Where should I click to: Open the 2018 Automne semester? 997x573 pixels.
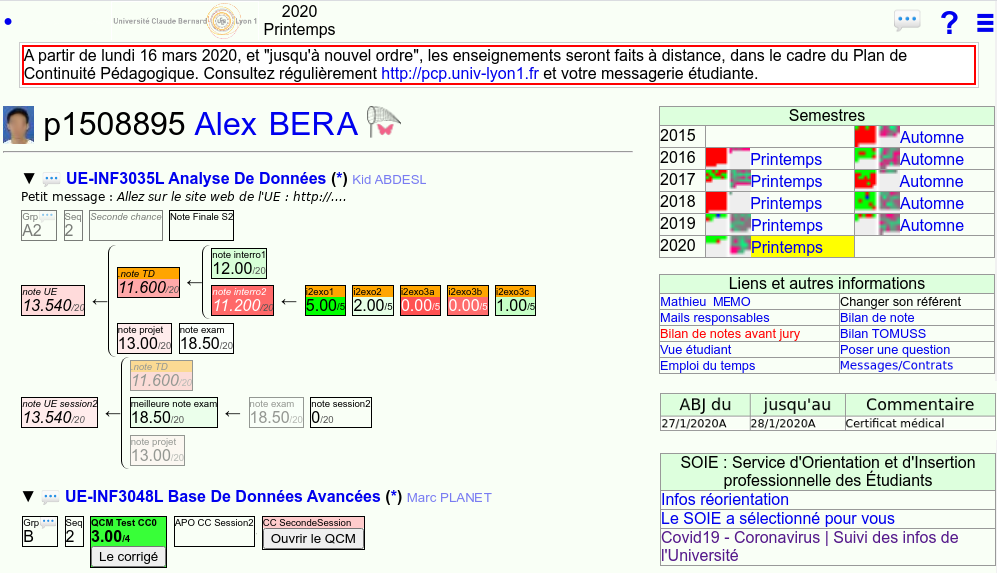931,203
